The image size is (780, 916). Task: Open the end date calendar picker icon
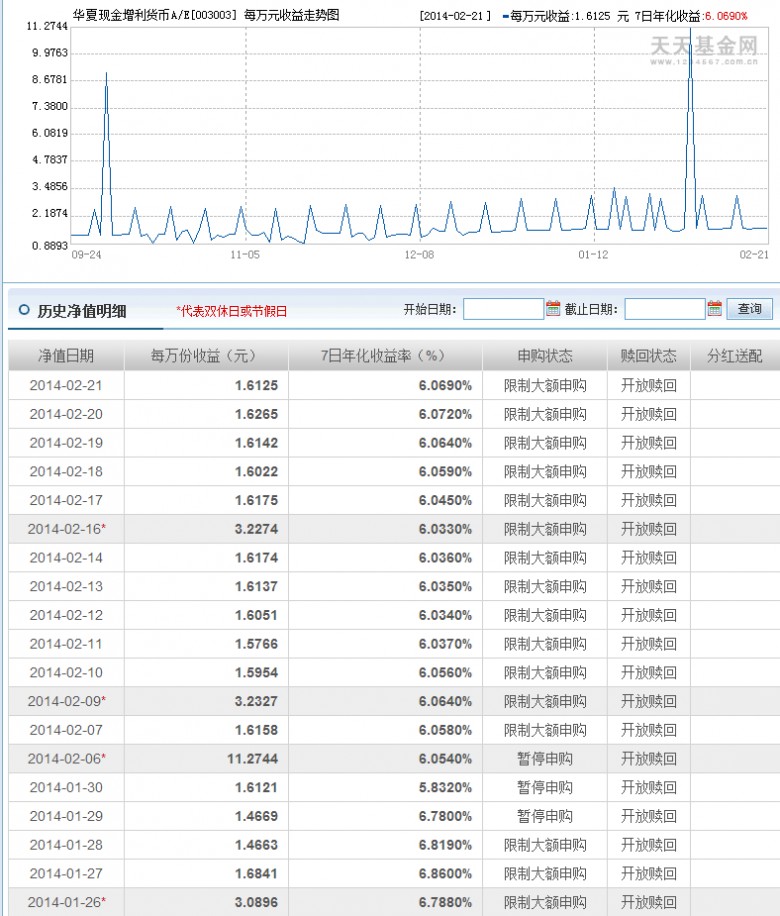(714, 308)
